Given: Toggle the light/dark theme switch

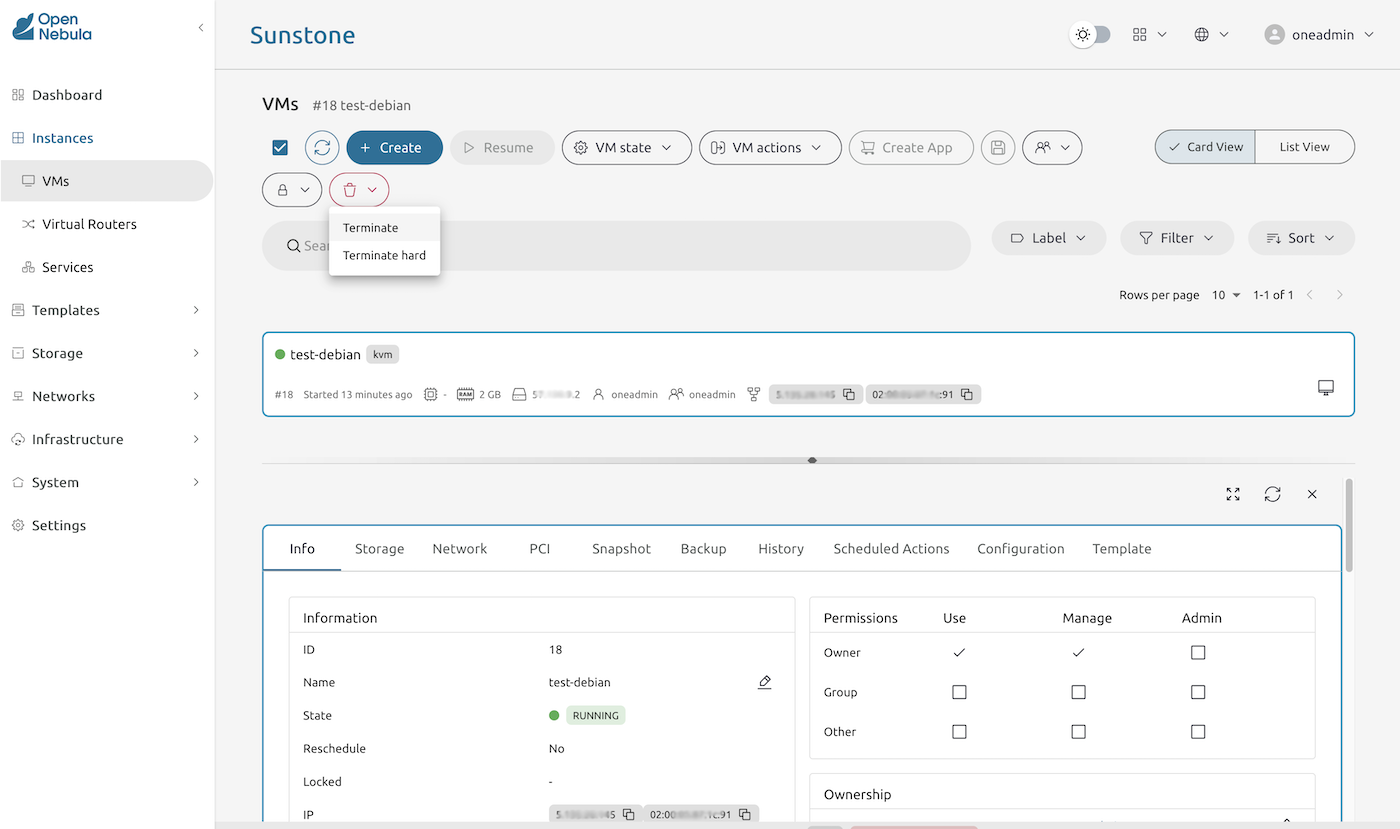Looking at the screenshot, I should pyautogui.click(x=1090, y=35).
